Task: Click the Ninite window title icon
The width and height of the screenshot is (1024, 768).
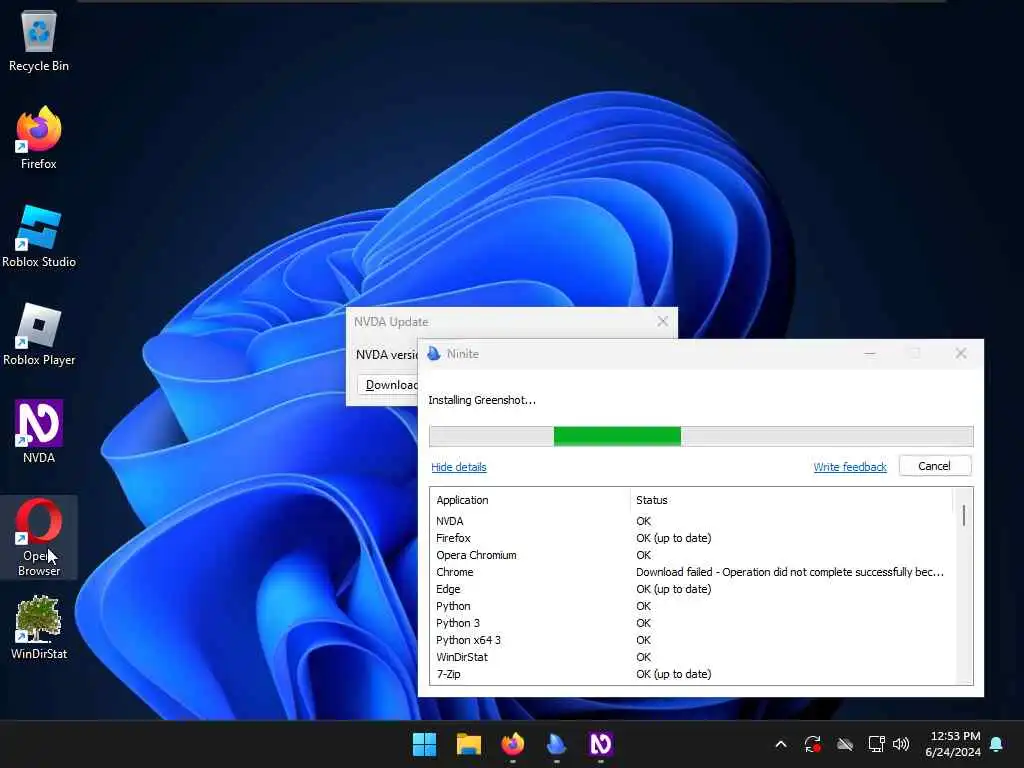Action: [434, 353]
